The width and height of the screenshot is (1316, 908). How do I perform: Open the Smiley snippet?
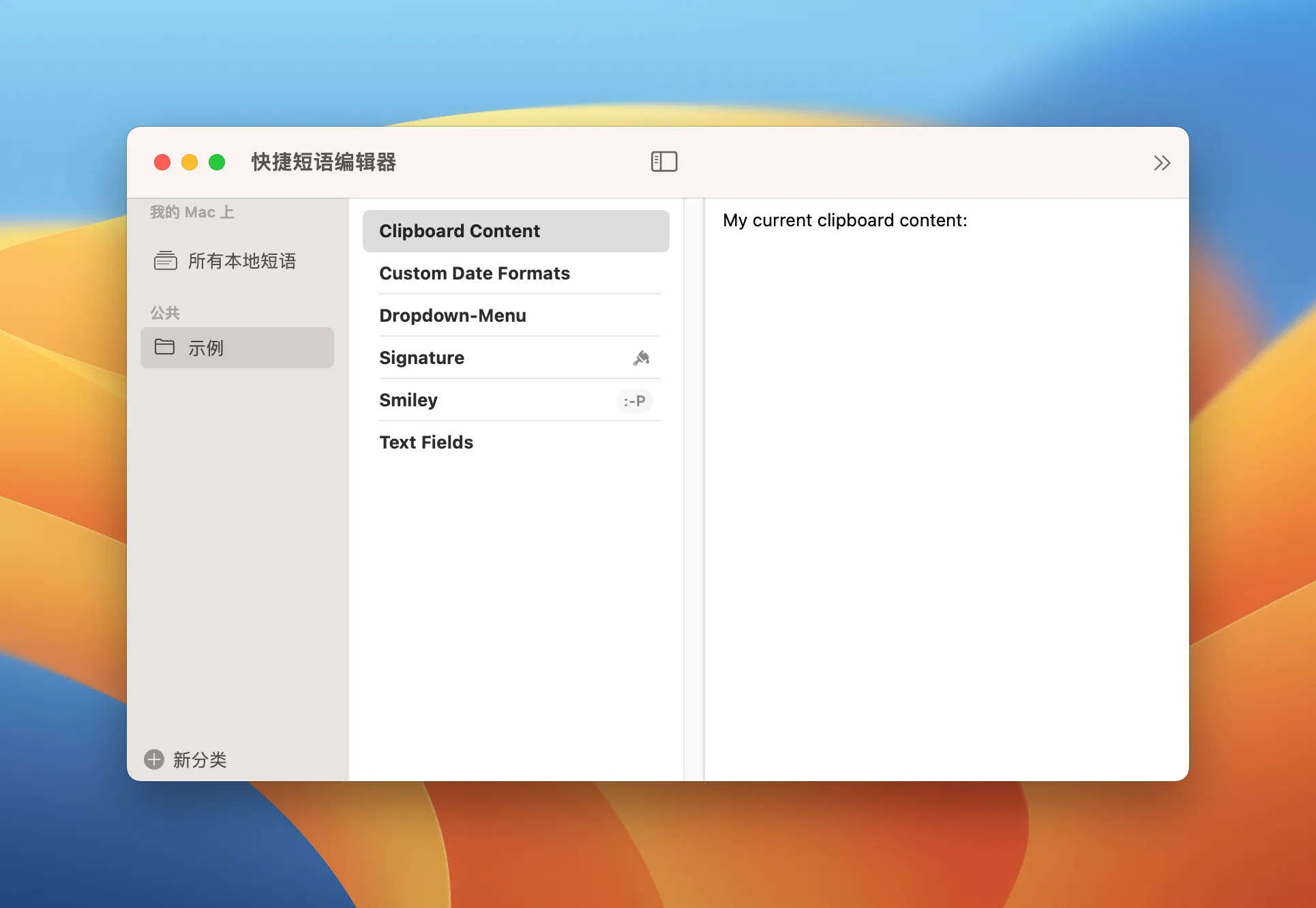[x=408, y=400]
